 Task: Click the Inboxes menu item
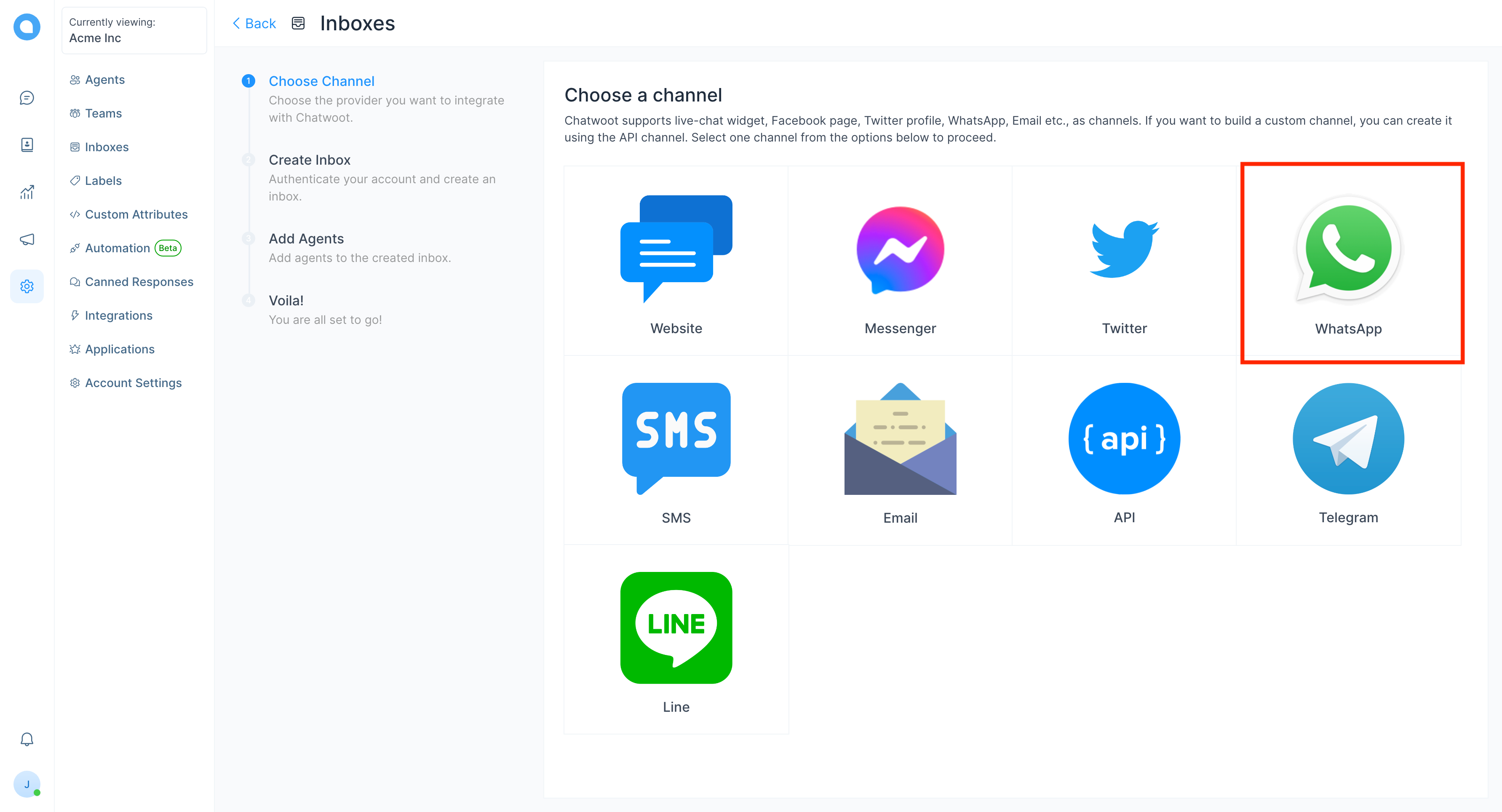point(107,146)
